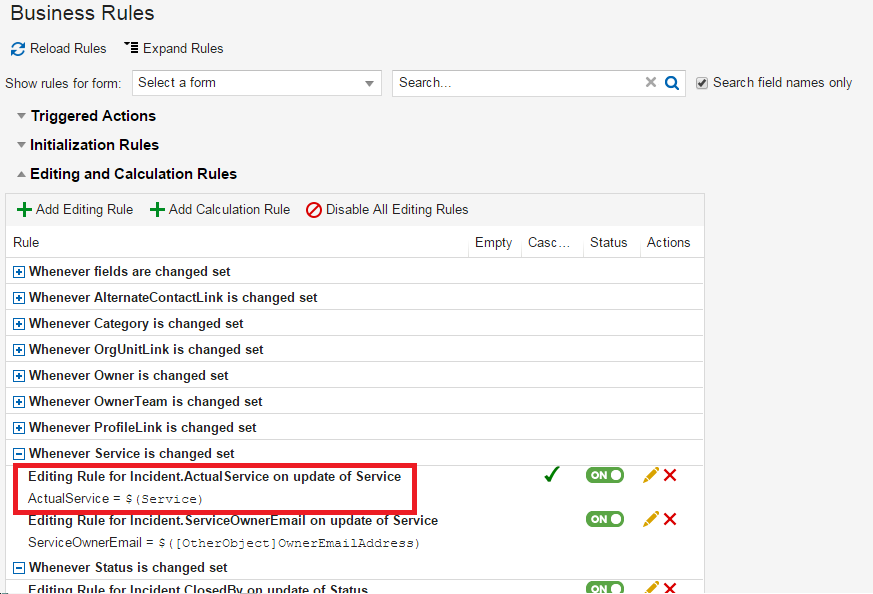873x594 pixels.
Task: Clear the search box with X icon
Action: coord(651,83)
